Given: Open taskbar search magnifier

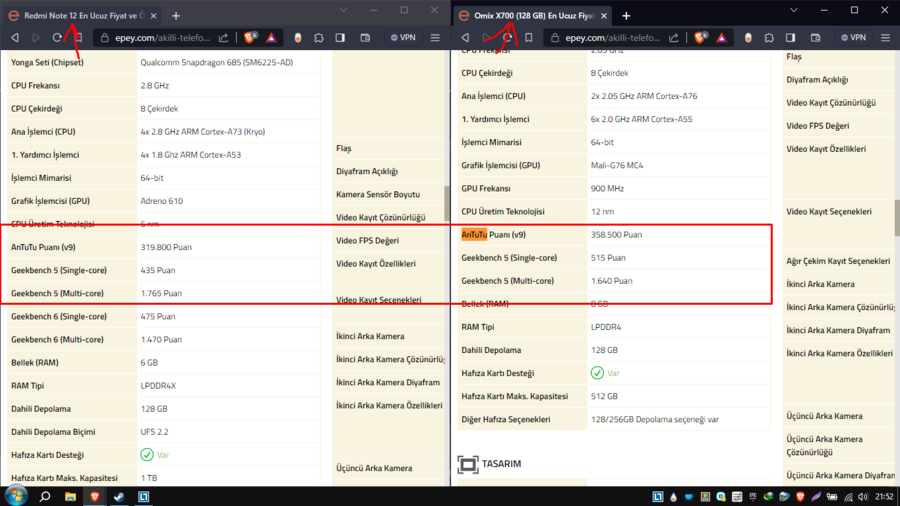Looking at the screenshot, I should [x=44, y=497].
